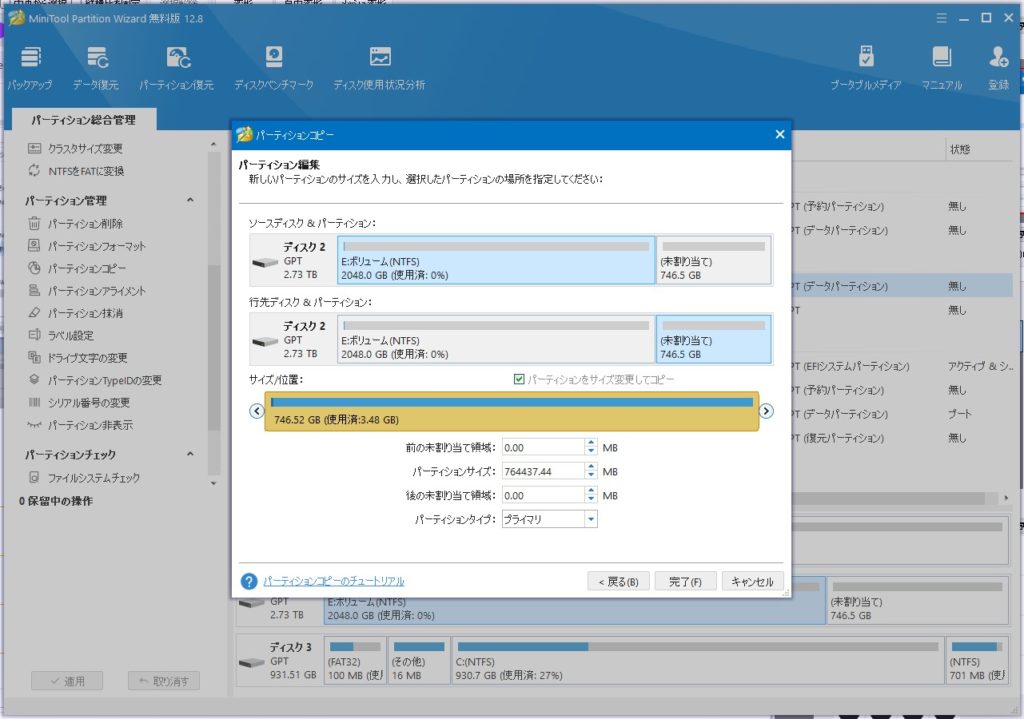This screenshot has width=1024, height=719.
Task: Click the 完了(F) button
Action: pos(686,581)
